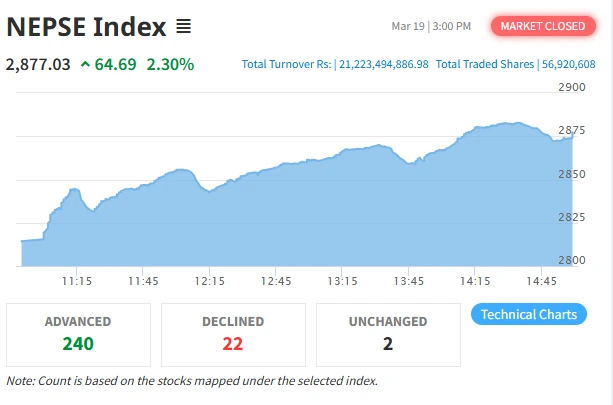Click the 2,877.03 index value

38,65
